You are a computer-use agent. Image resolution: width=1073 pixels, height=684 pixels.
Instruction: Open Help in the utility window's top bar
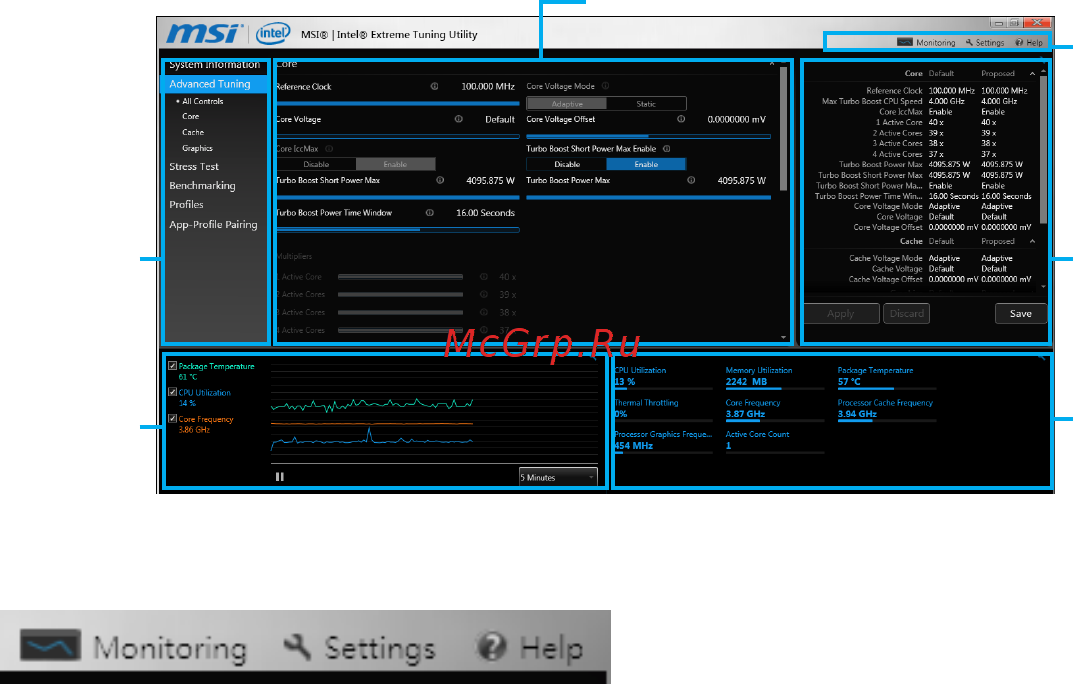coord(1029,42)
